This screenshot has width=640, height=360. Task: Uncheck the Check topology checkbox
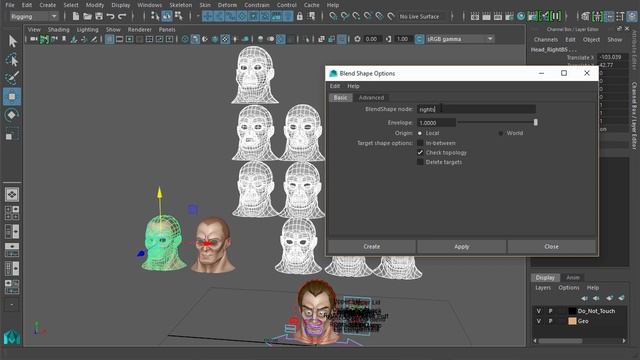[420, 152]
